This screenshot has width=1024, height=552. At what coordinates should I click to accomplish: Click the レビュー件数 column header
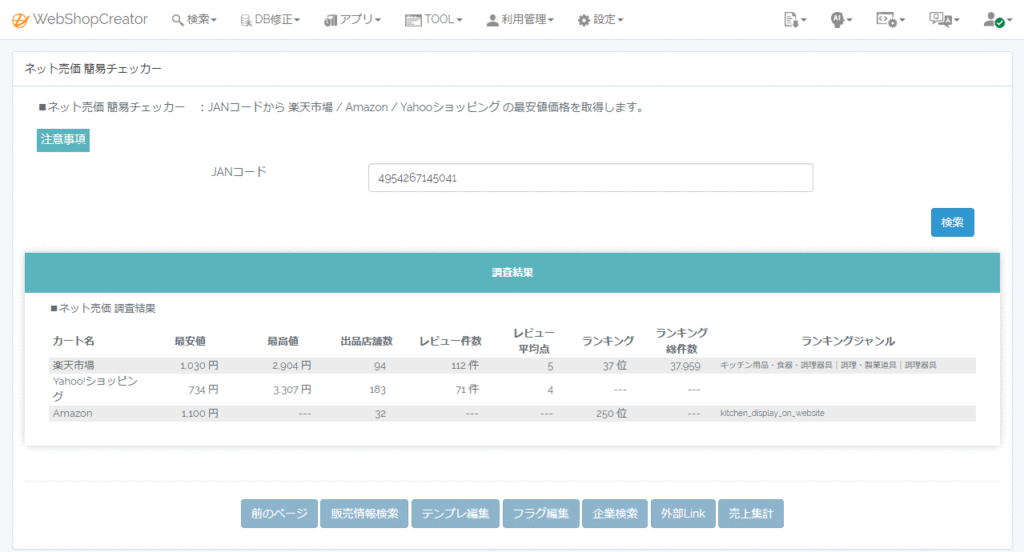(451, 341)
